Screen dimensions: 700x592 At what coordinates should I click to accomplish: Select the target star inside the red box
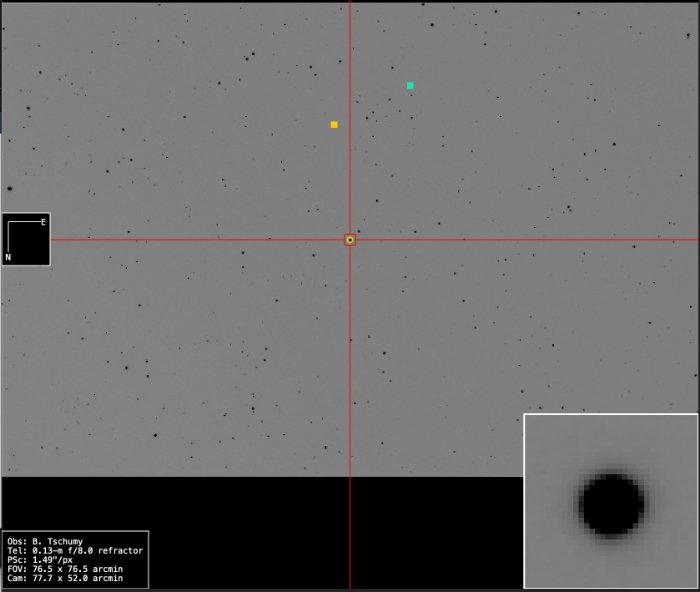pos(350,240)
